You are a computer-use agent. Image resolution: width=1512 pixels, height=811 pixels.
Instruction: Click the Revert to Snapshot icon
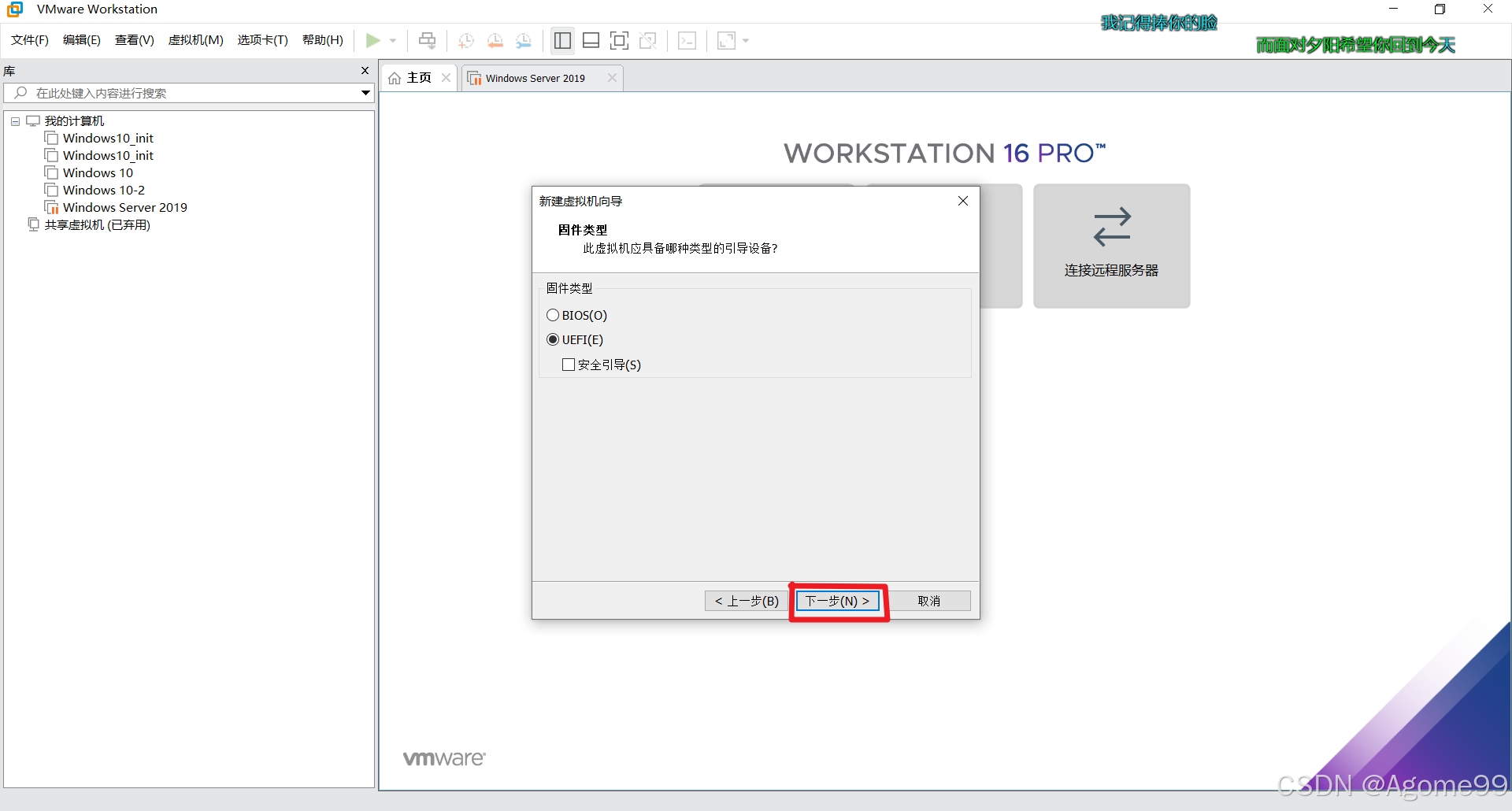[495, 40]
